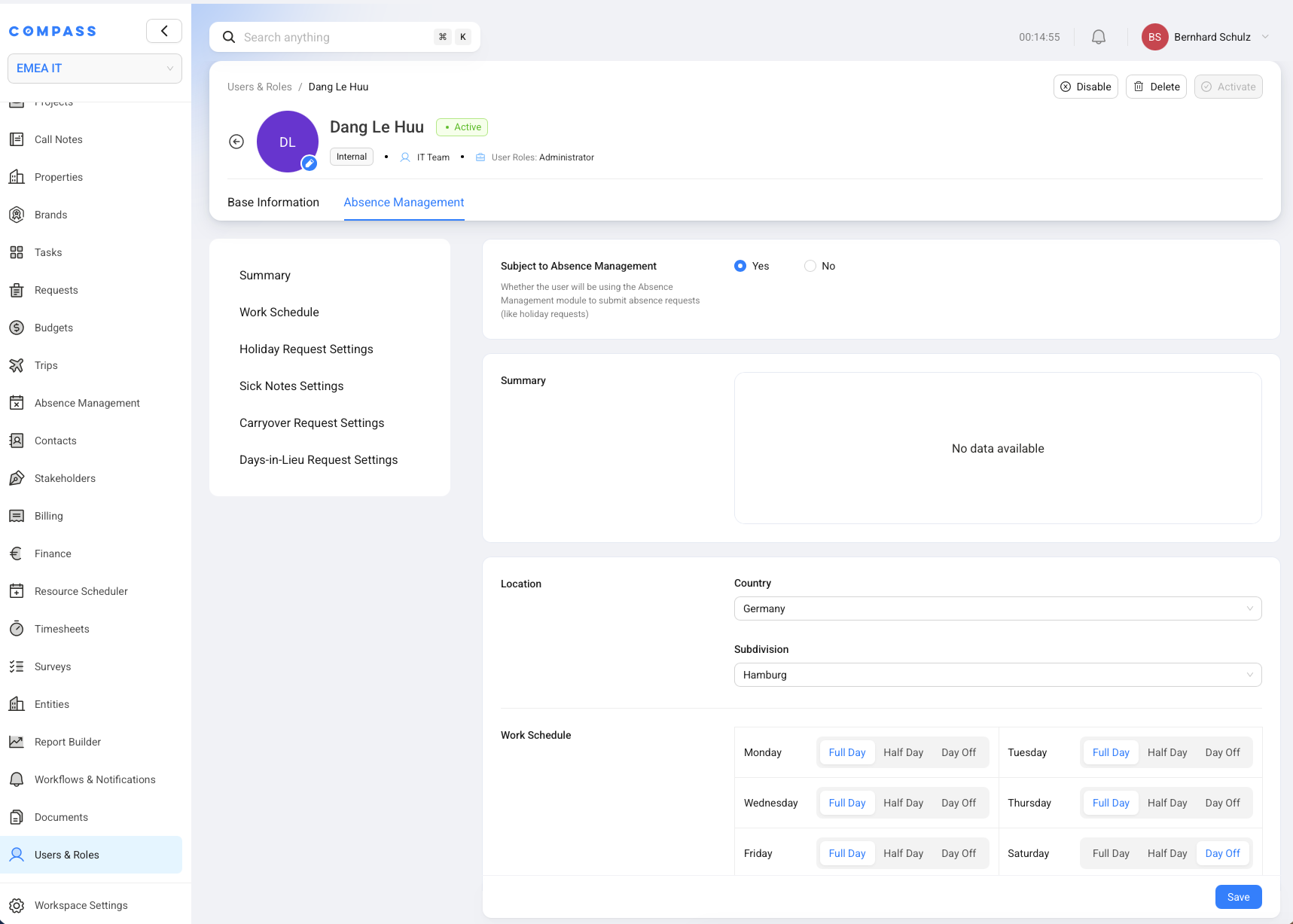1293x924 pixels.
Task: Set Friday to Half Day
Action: coord(903,853)
